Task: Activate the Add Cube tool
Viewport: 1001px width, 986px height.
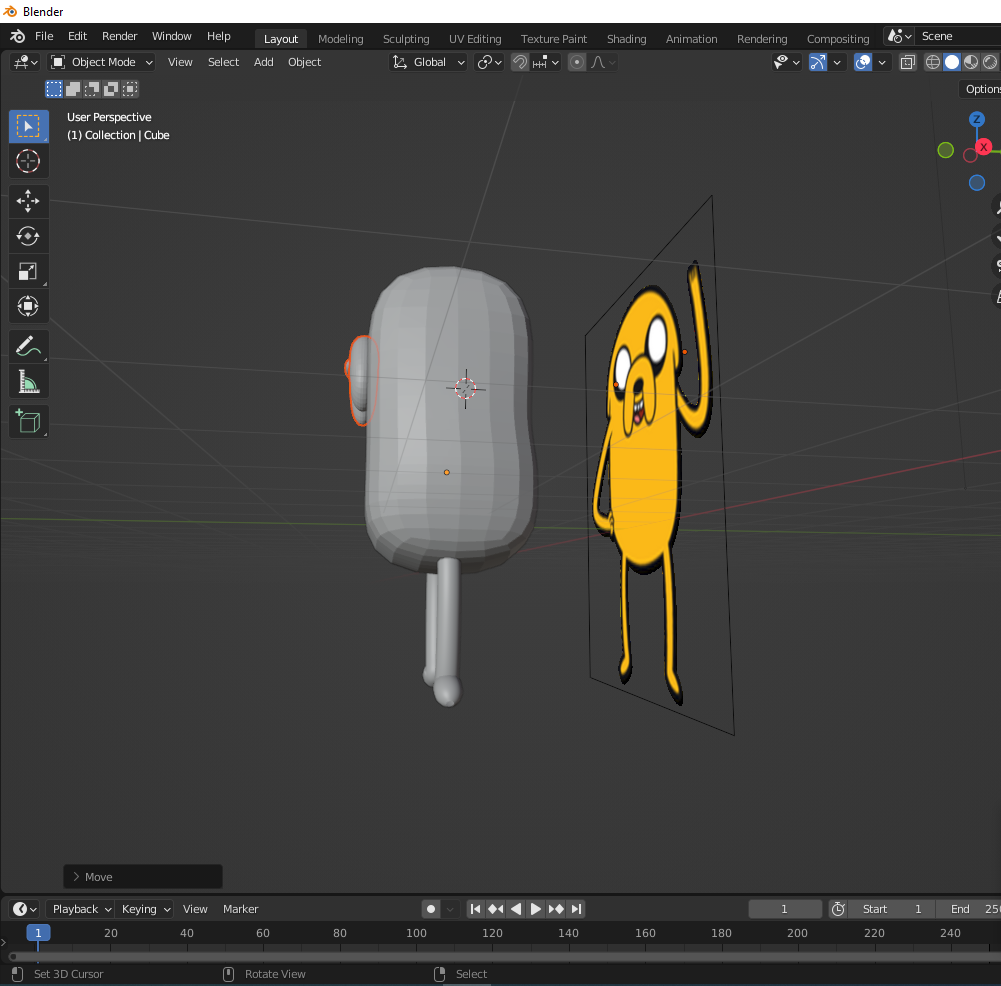Action: click(28, 421)
